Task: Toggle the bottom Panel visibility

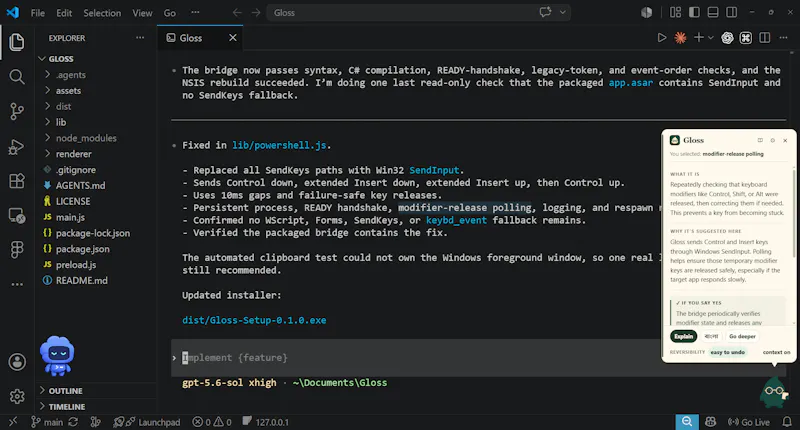Action: pos(713,12)
